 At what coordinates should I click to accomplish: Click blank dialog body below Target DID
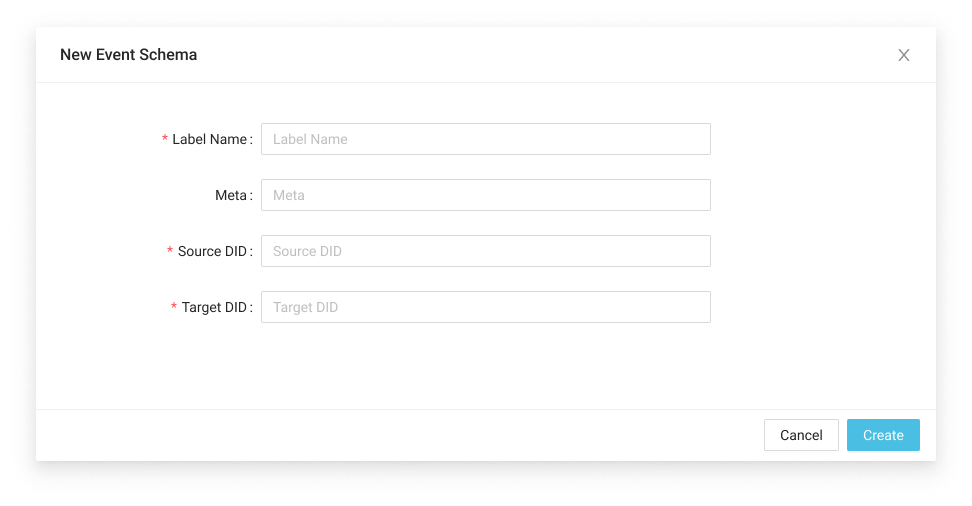coord(485,365)
